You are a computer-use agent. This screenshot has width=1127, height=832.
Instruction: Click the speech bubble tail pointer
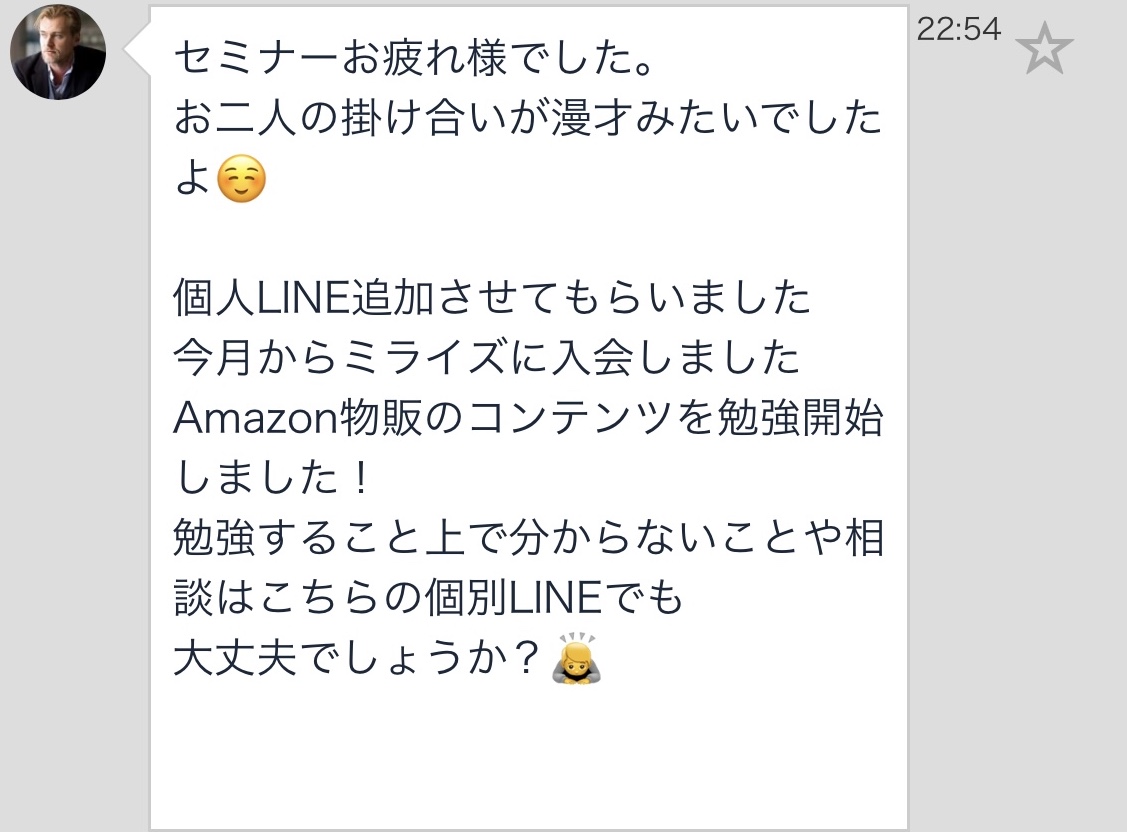[x=137, y=50]
